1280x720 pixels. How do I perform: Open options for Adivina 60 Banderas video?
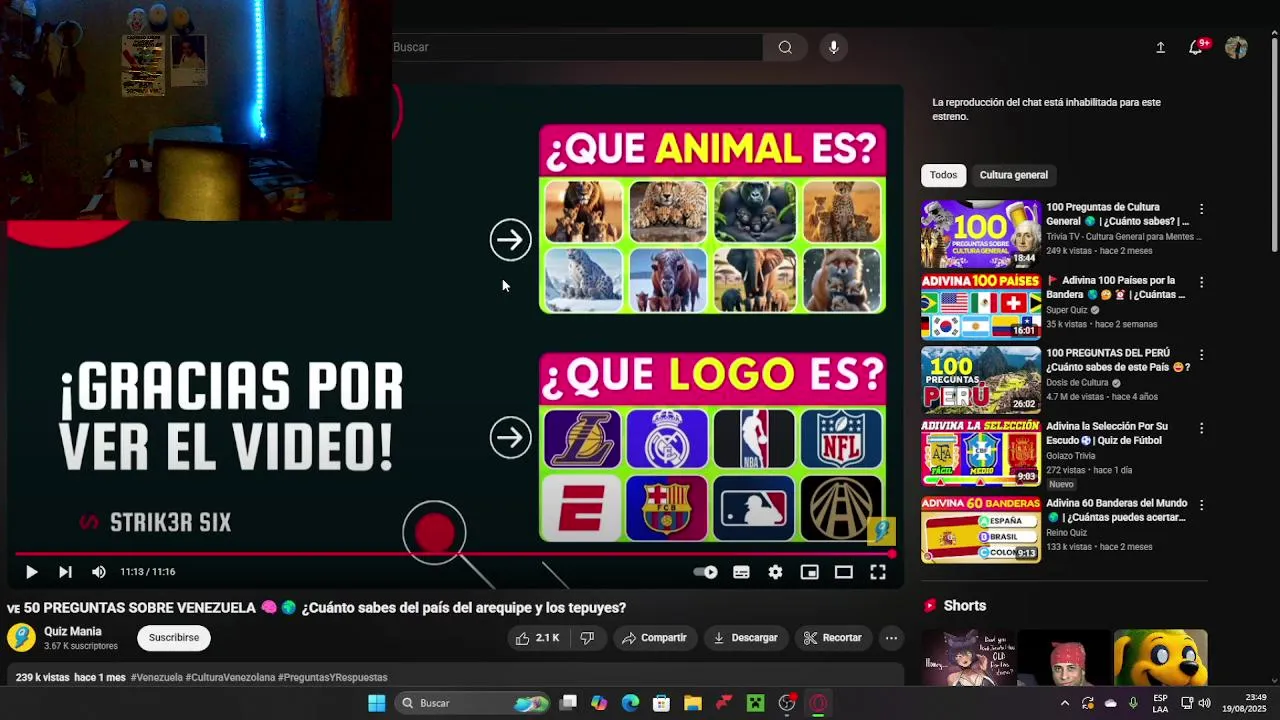(1201, 505)
